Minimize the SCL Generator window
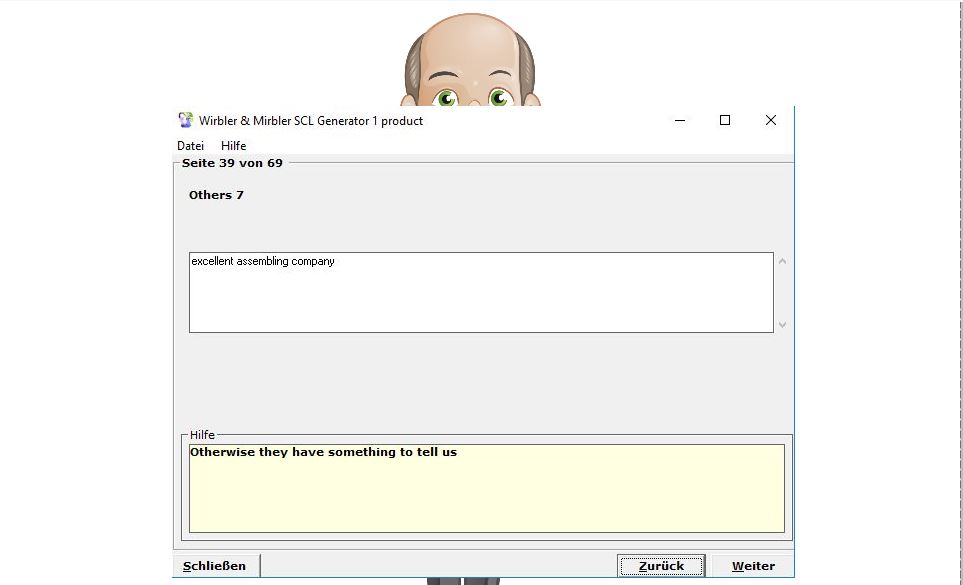 click(680, 121)
